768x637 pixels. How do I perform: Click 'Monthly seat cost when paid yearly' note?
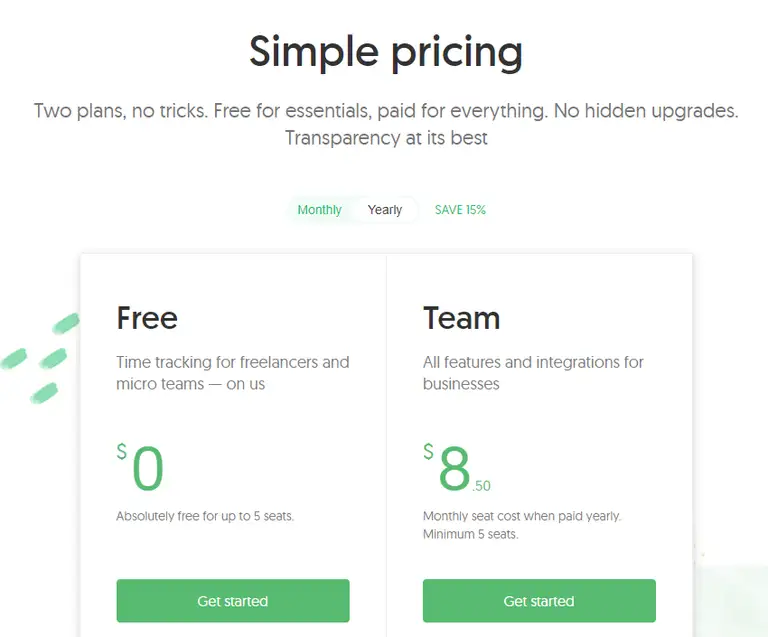521,516
